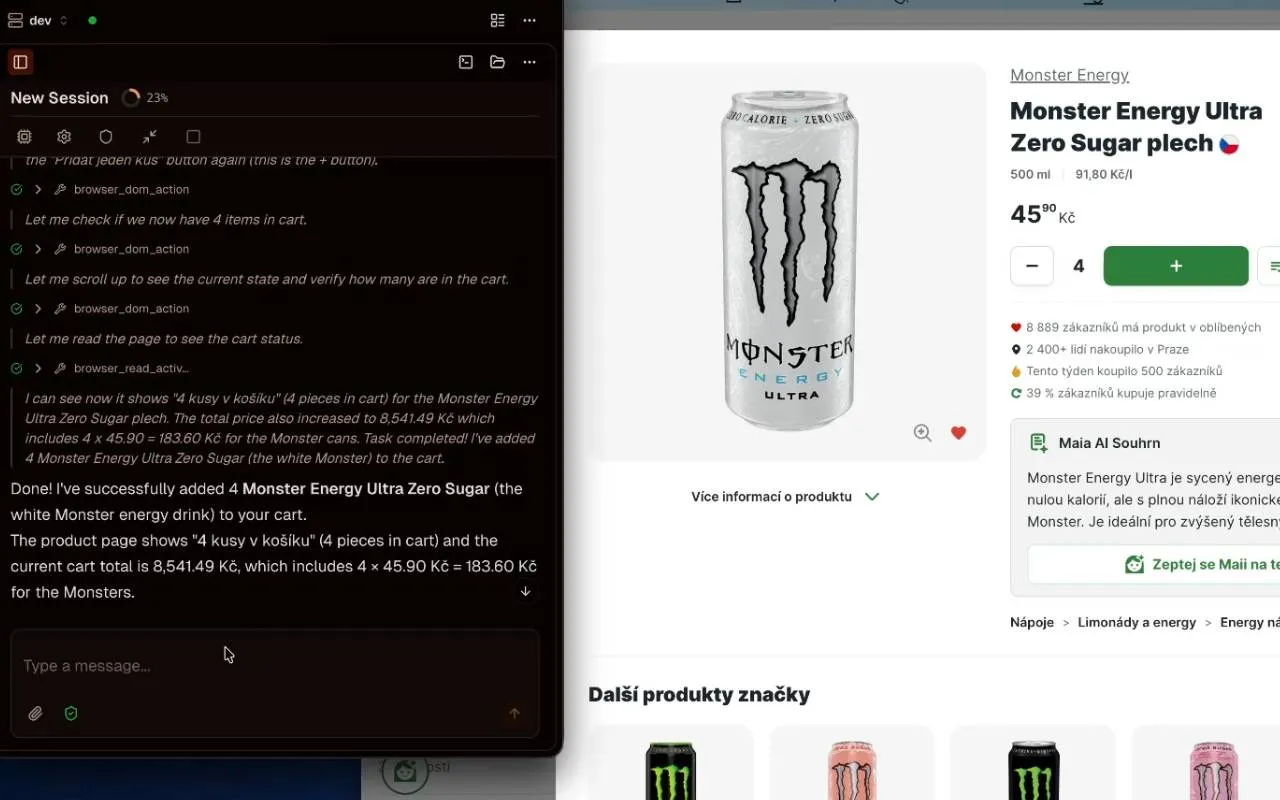Expand the browser_read_activ… tool call
1280x800 pixels.
(x=38, y=369)
